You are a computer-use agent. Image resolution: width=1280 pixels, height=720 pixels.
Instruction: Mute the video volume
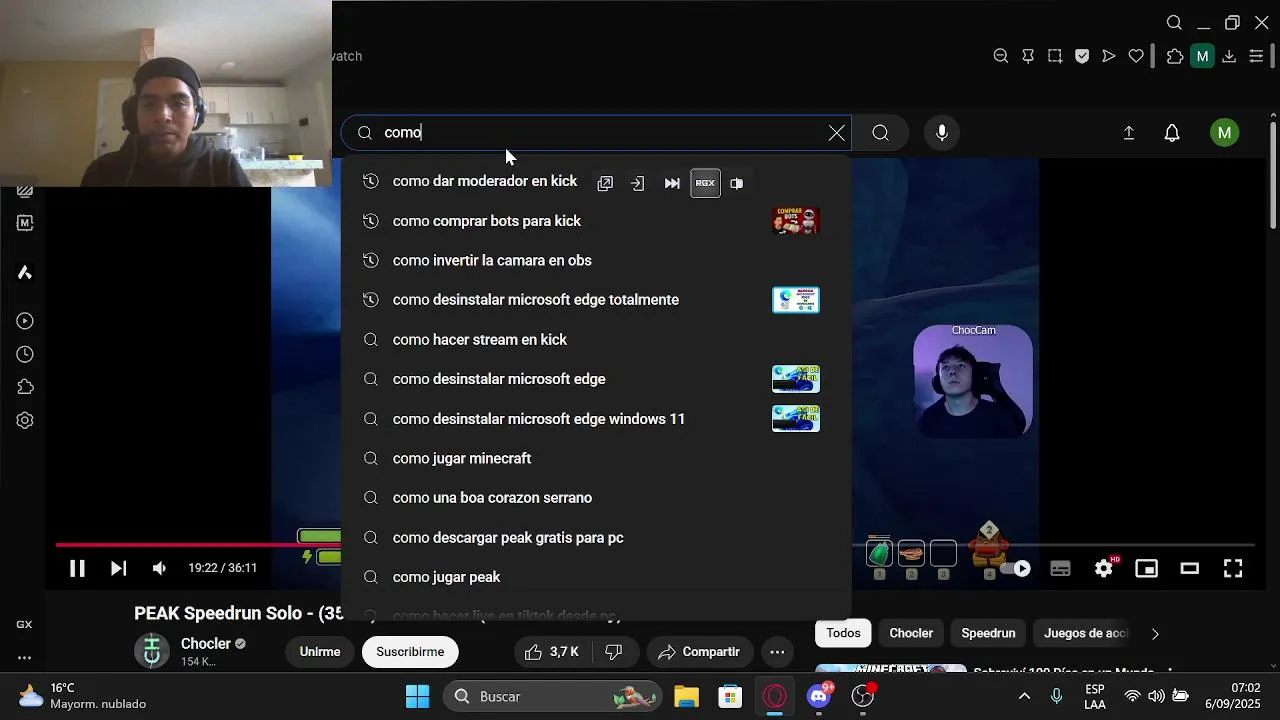159,568
